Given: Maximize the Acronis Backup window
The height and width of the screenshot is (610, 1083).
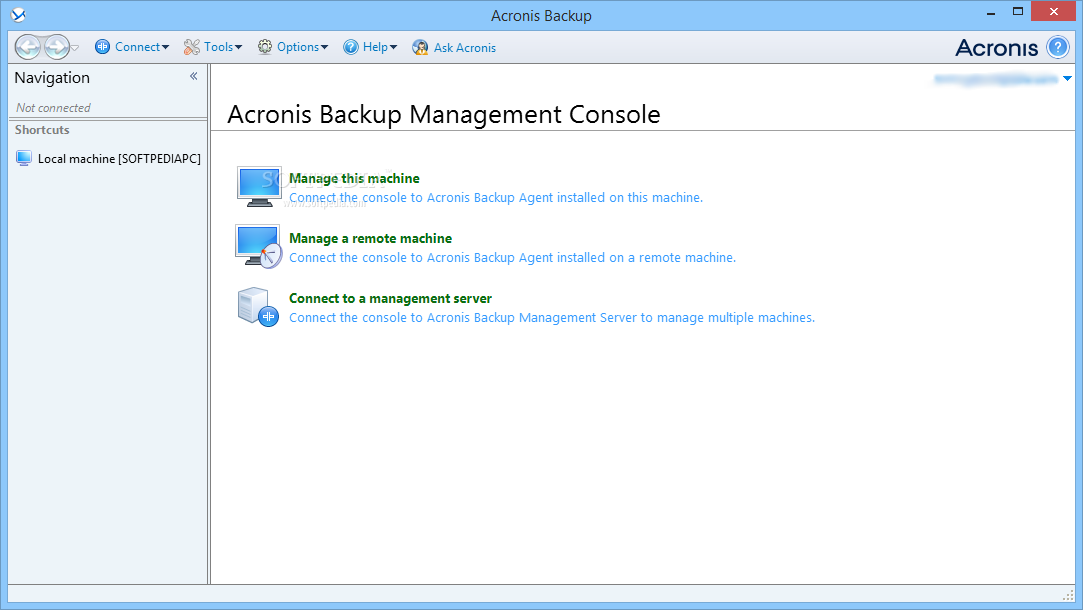Looking at the screenshot, I should [x=1017, y=12].
